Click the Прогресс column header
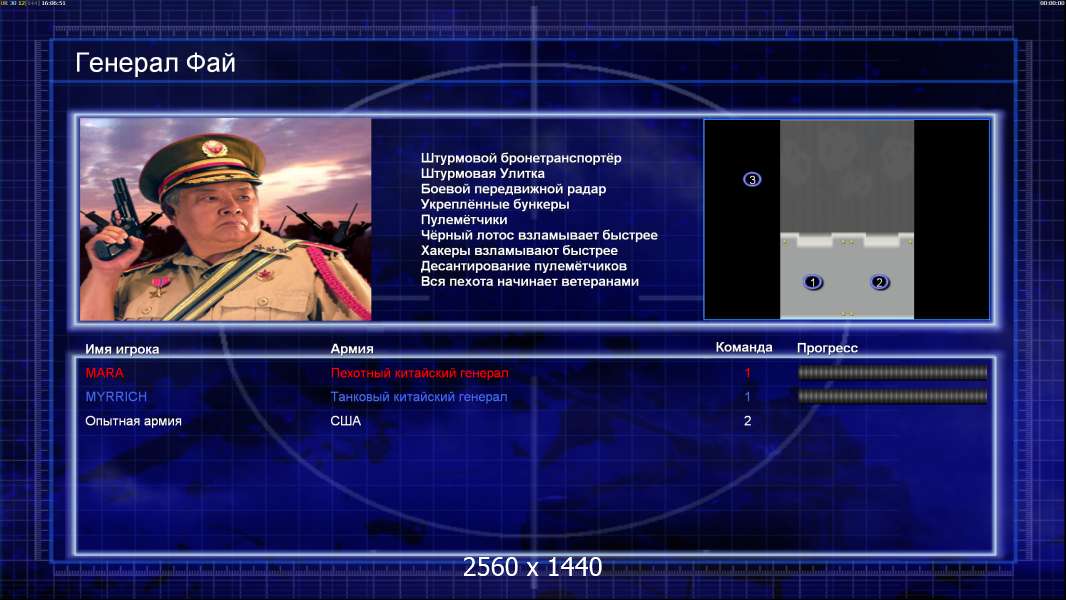Image resolution: width=1066 pixels, height=600 pixels. pos(827,348)
